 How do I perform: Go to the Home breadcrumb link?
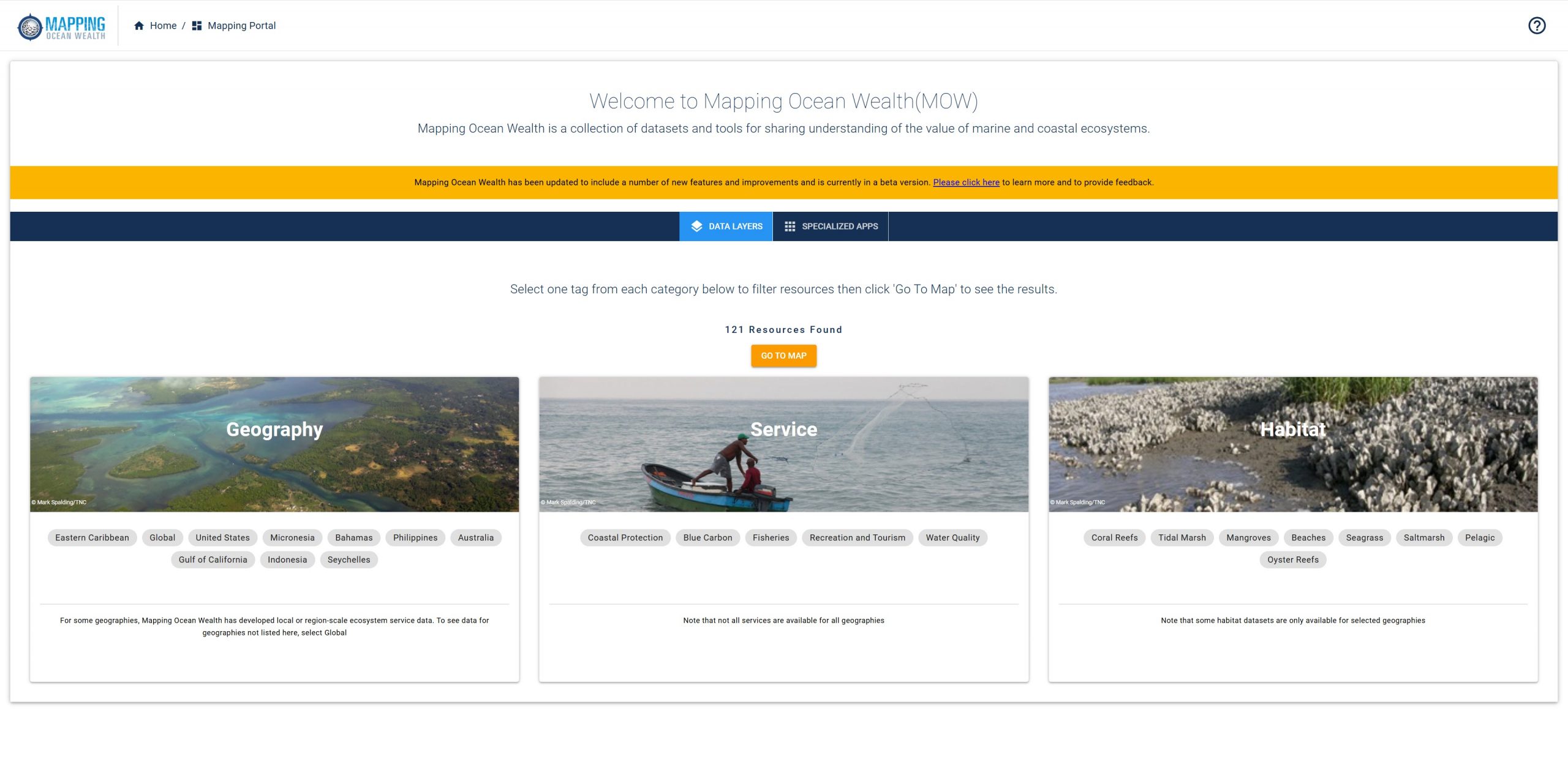click(x=163, y=26)
